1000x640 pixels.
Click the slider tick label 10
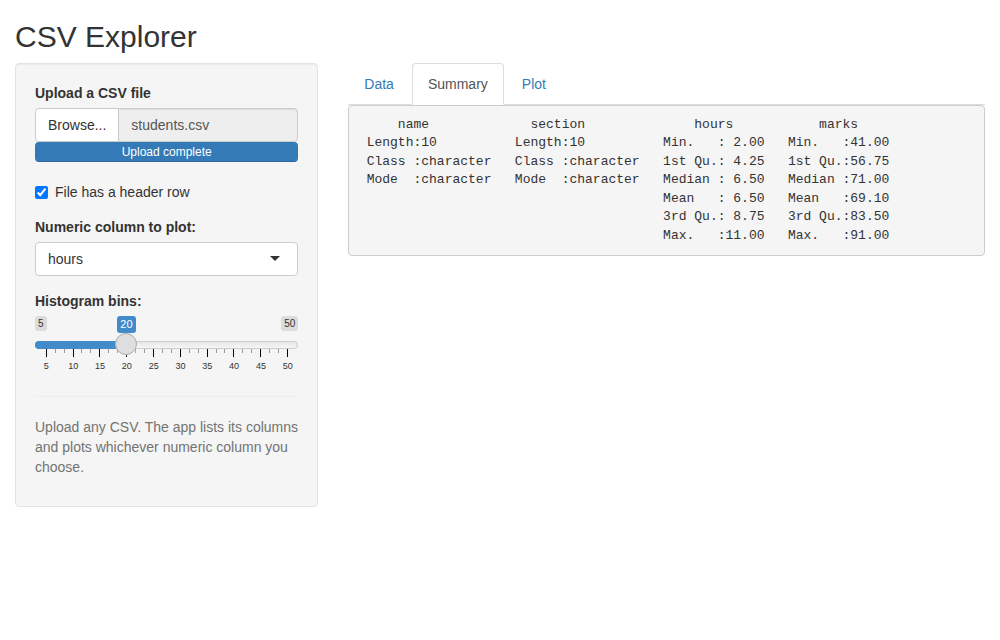[73, 366]
